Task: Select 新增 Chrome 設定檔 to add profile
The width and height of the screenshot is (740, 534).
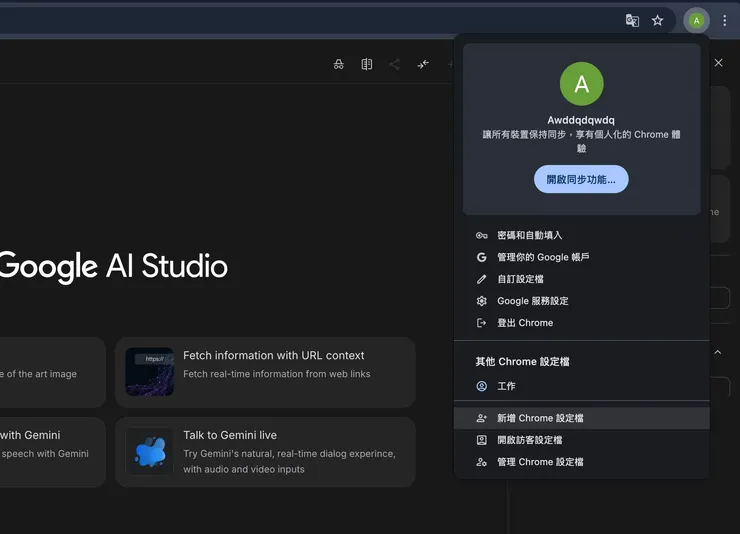Action: 539,418
